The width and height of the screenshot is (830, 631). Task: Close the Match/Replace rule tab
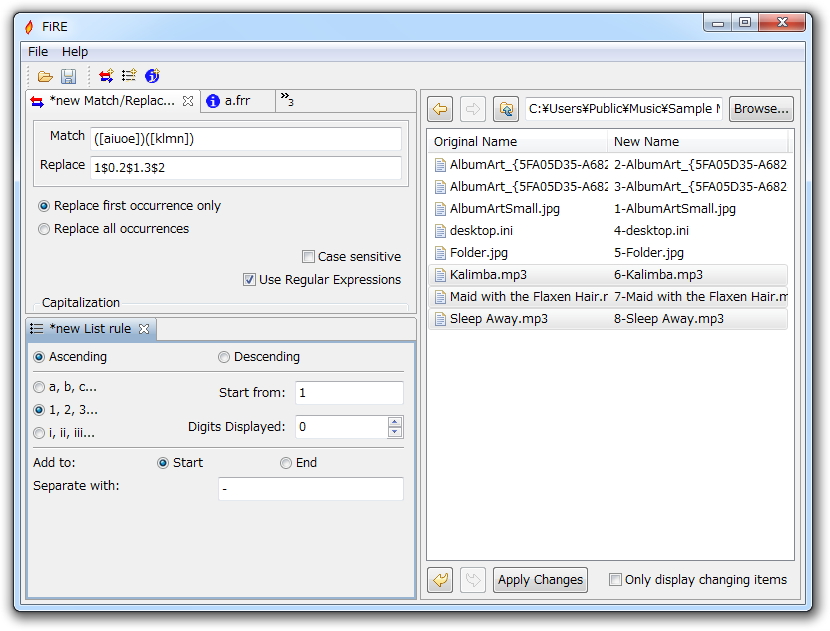click(188, 101)
